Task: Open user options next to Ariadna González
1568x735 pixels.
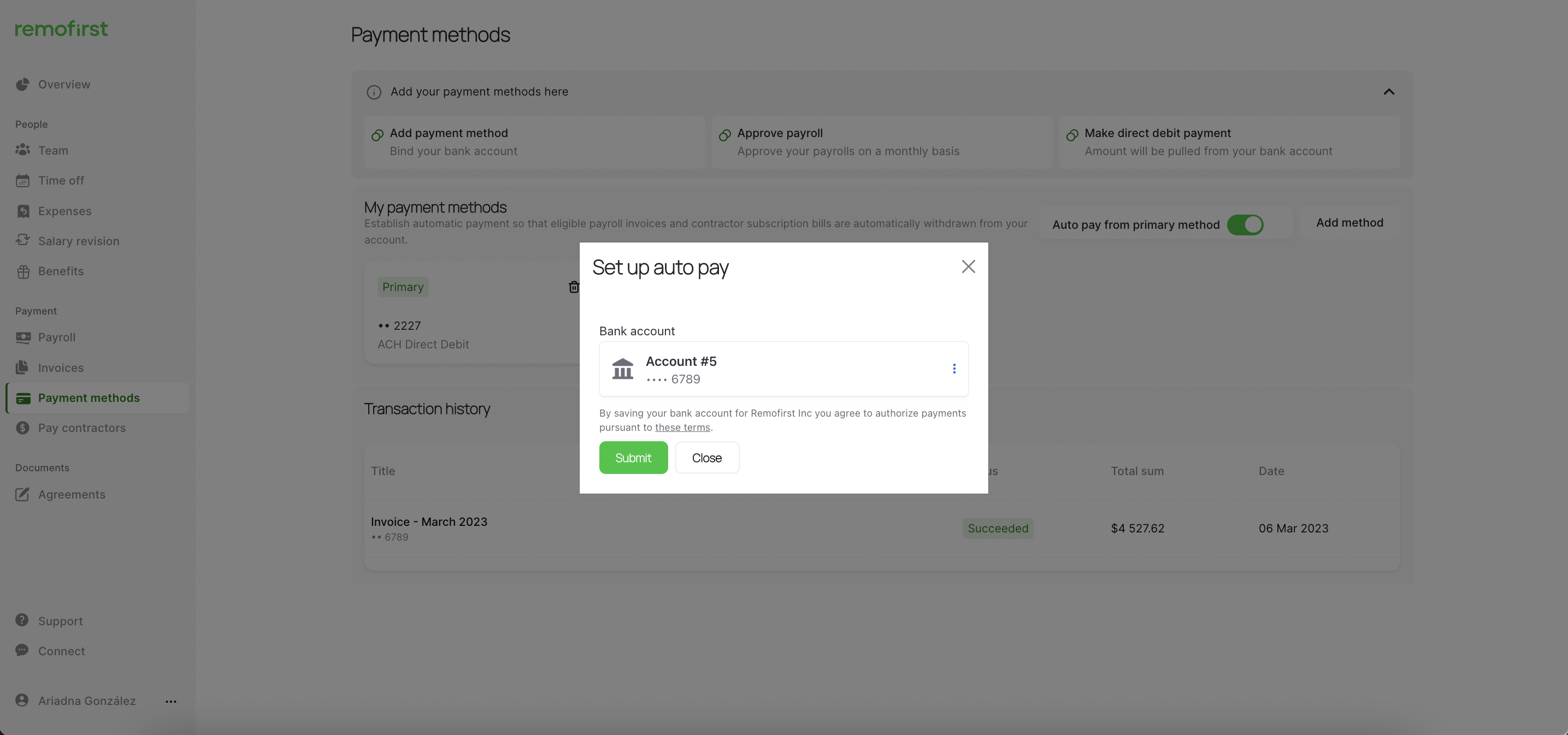Action: [x=171, y=702]
